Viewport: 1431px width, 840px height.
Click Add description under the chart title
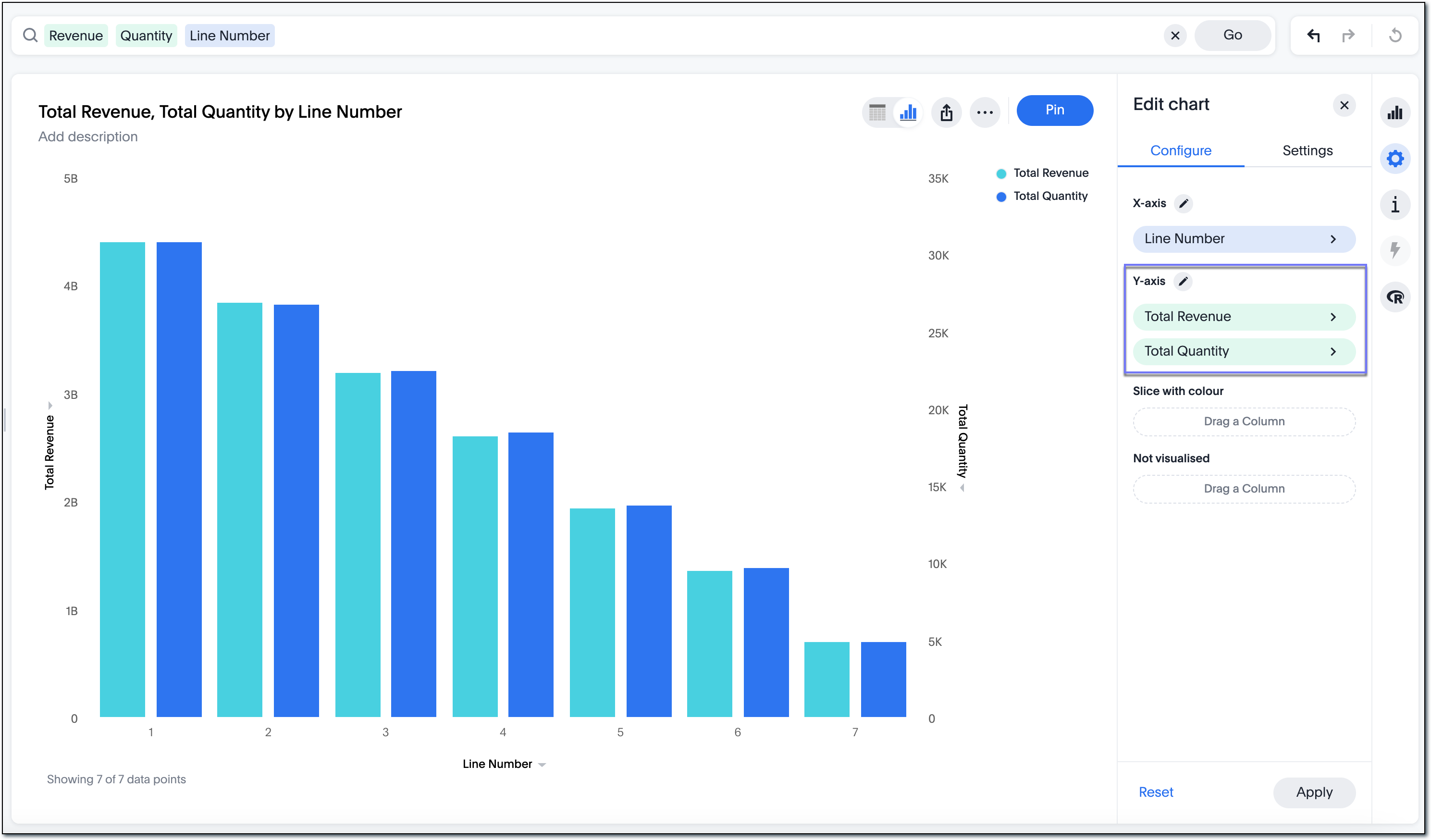click(x=87, y=136)
